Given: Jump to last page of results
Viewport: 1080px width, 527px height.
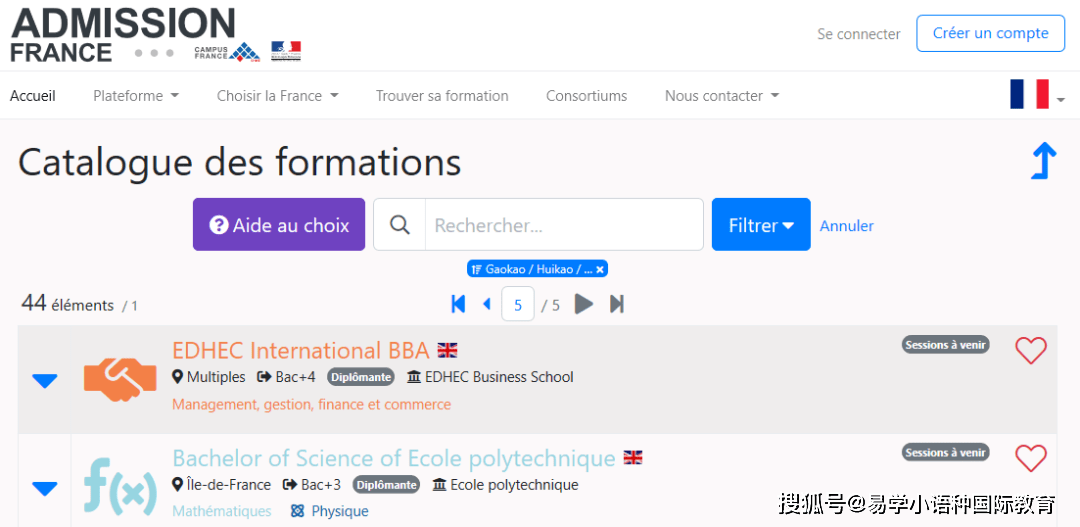Looking at the screenshot, I should point(617,304).
